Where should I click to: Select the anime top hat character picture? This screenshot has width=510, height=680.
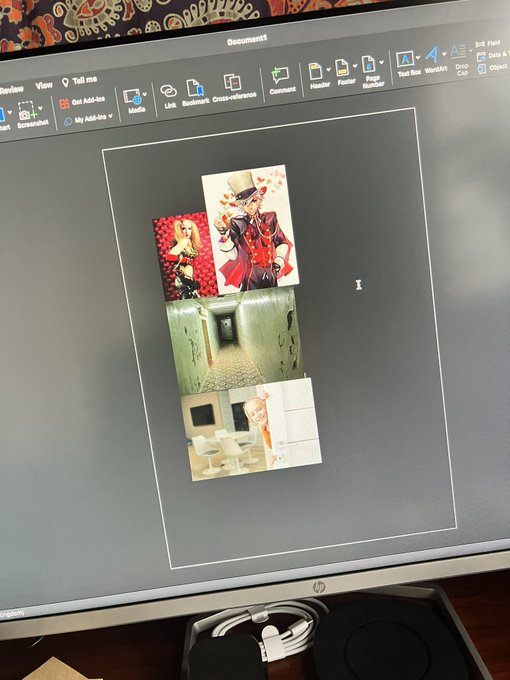click(250, 229)
